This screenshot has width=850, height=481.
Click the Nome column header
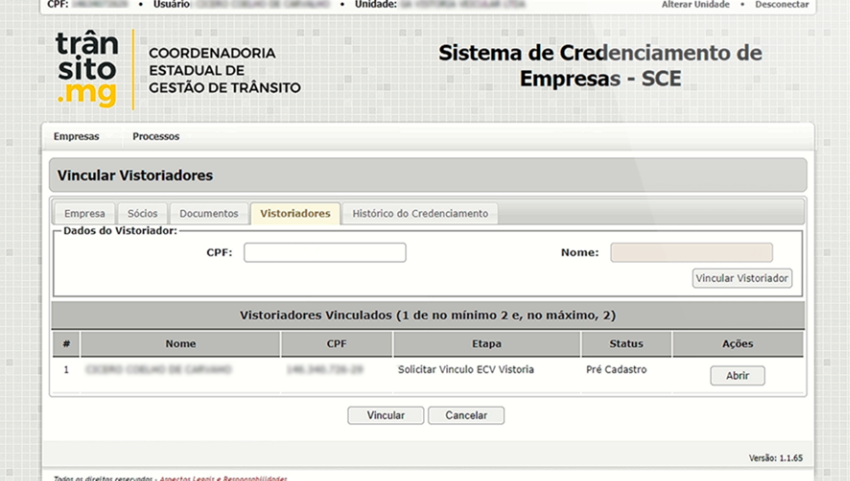click(x=181, y=344)
